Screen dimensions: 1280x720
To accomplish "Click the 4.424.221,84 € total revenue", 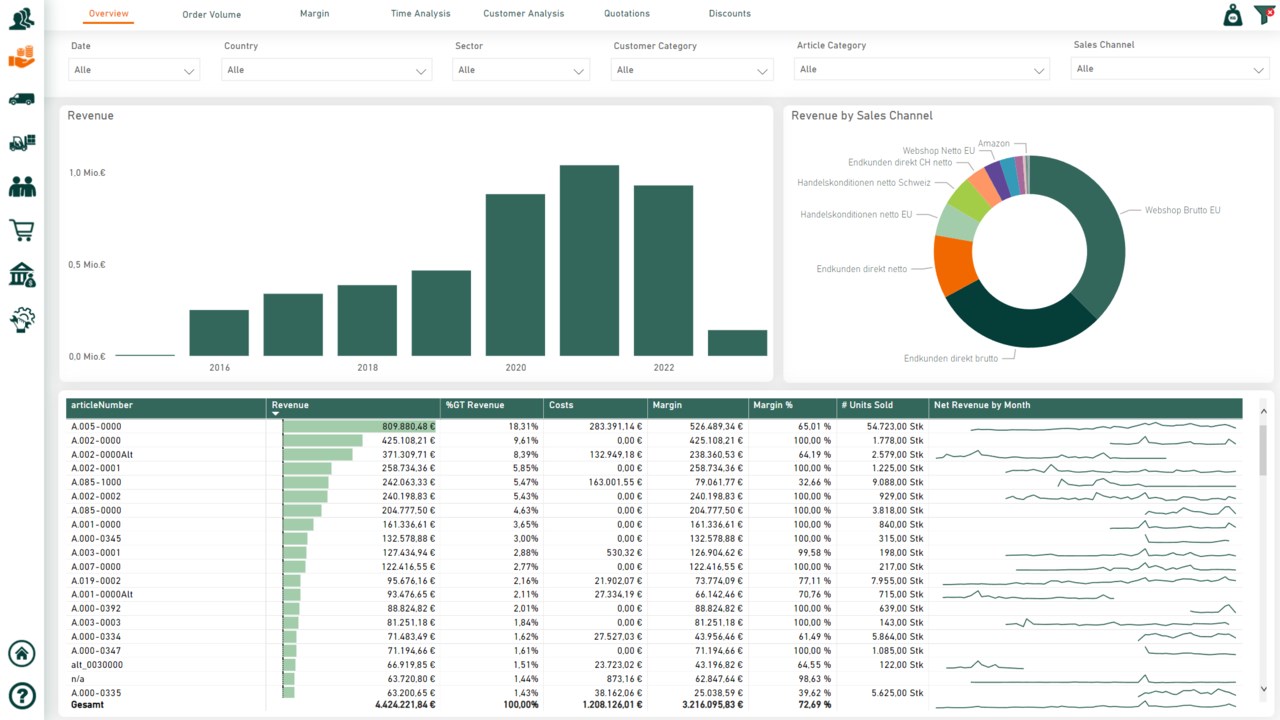I will (x=404, y=705).
